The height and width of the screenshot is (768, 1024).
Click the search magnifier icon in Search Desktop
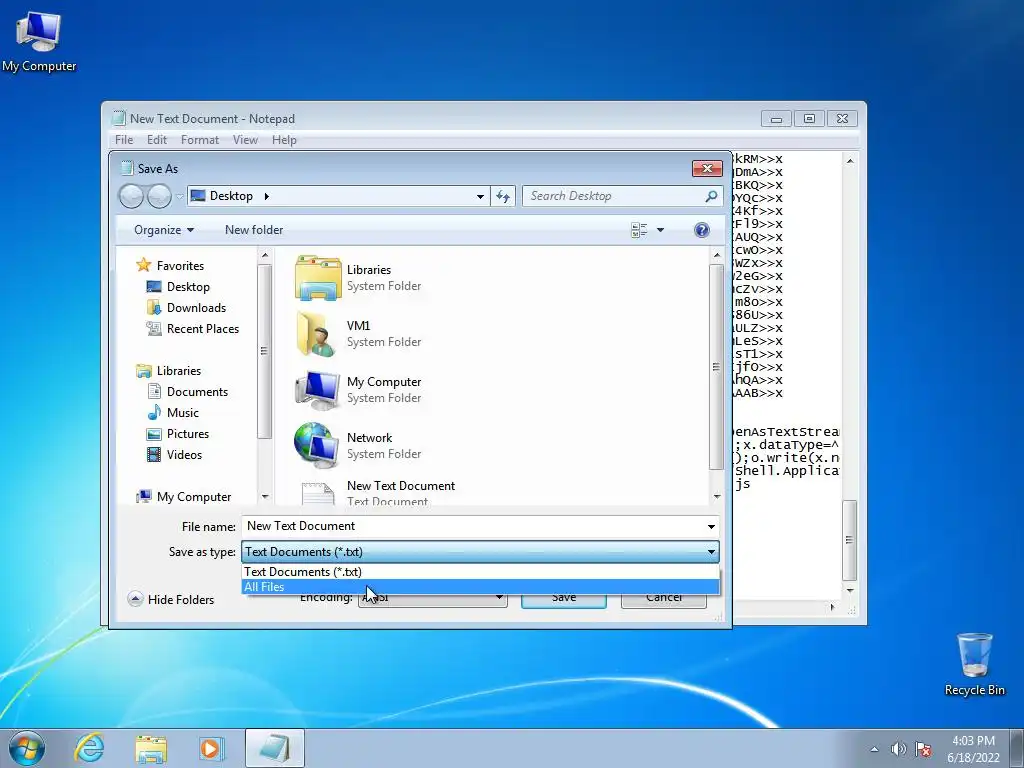coord(711,196)
